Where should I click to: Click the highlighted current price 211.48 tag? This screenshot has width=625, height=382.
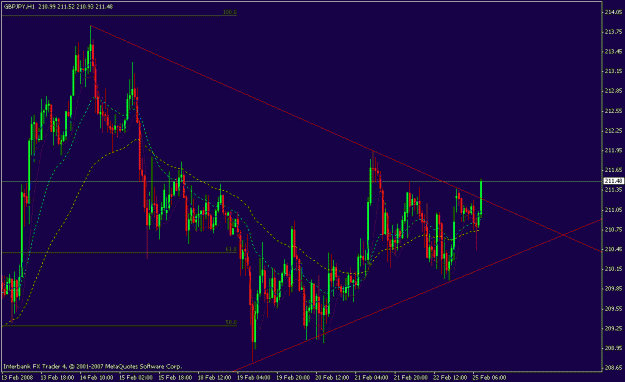point(613,181)
